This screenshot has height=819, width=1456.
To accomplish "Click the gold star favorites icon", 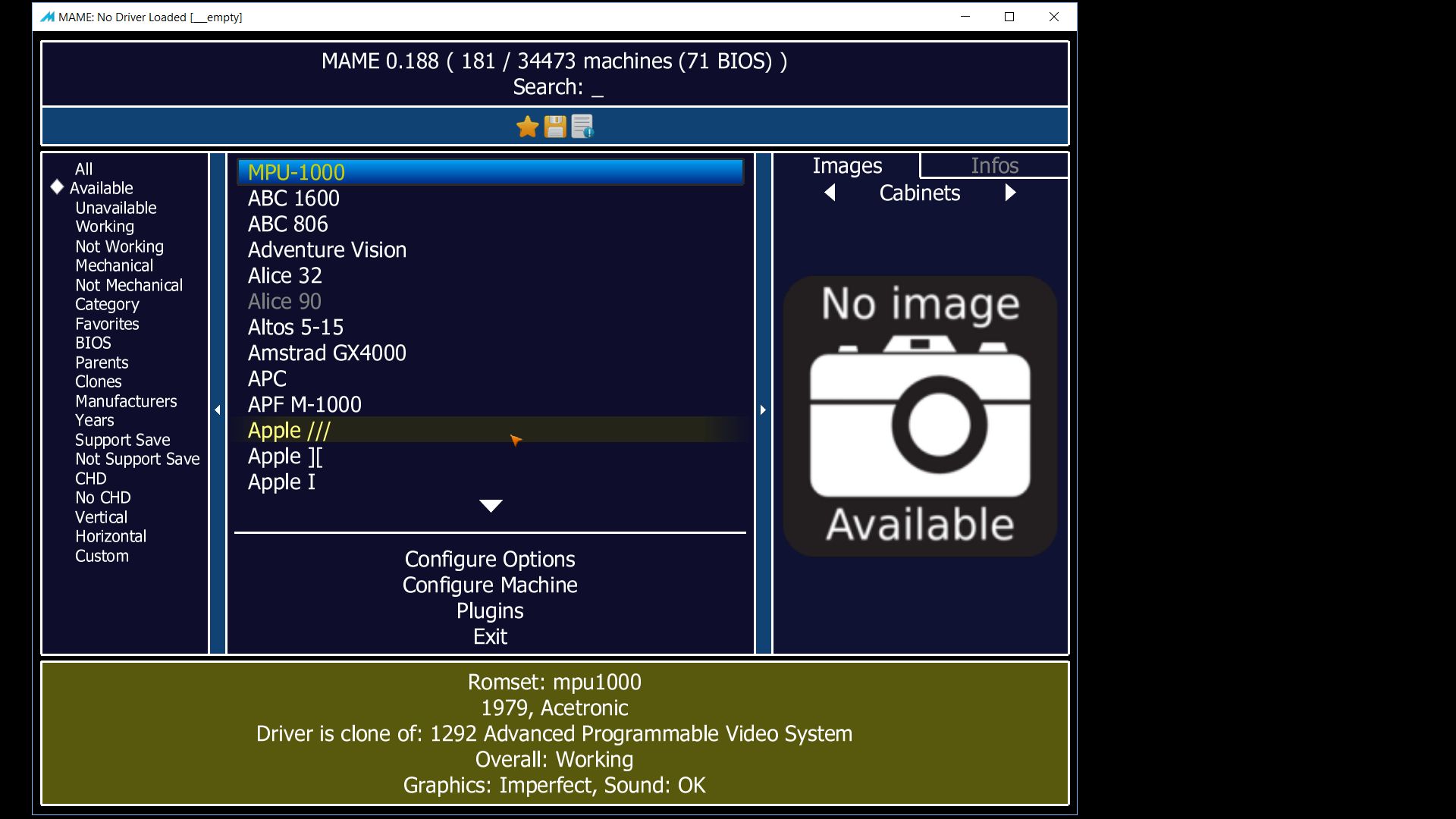I will coord(527,127).
